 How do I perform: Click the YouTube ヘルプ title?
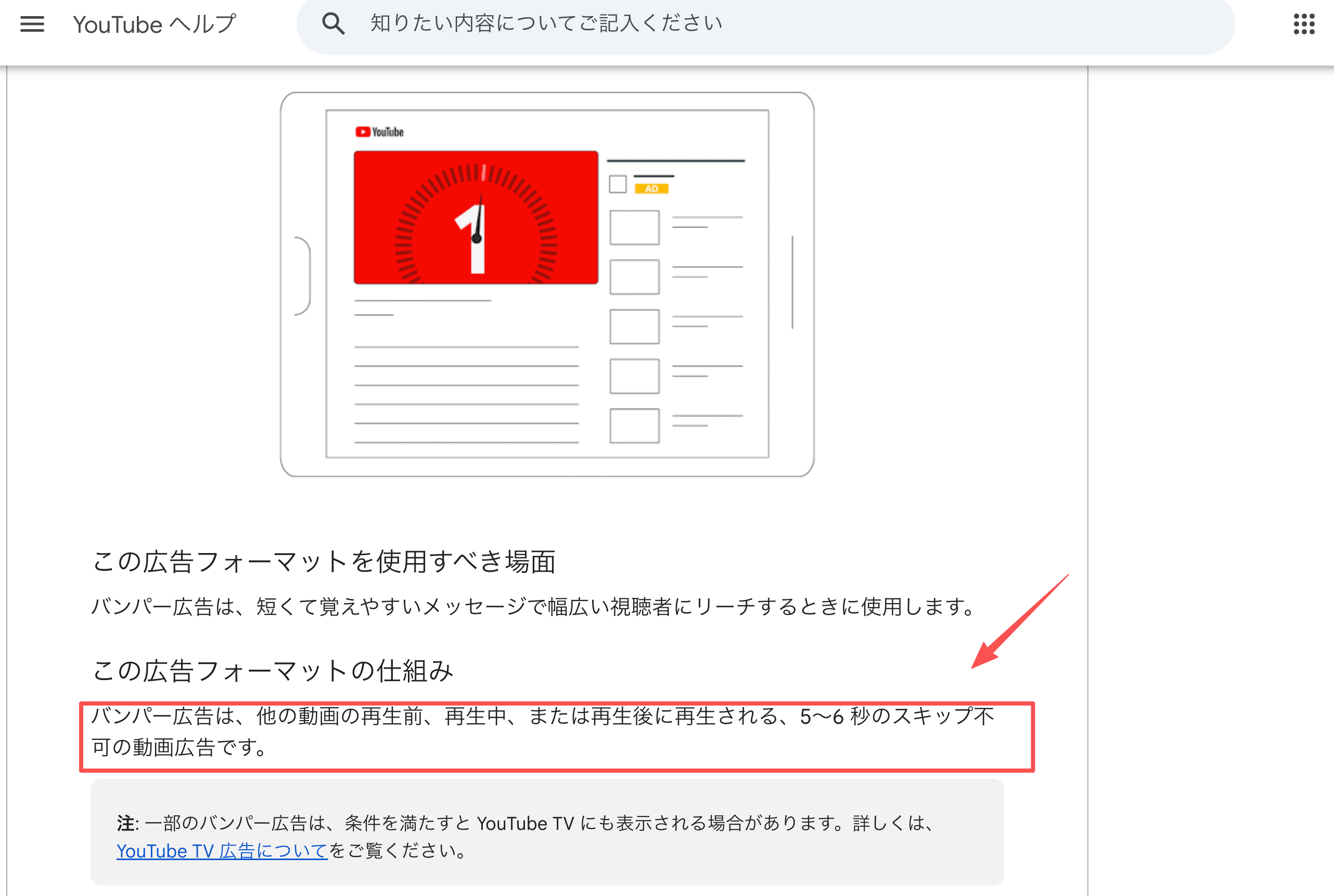pyautogui.click(x=154, y=24)
